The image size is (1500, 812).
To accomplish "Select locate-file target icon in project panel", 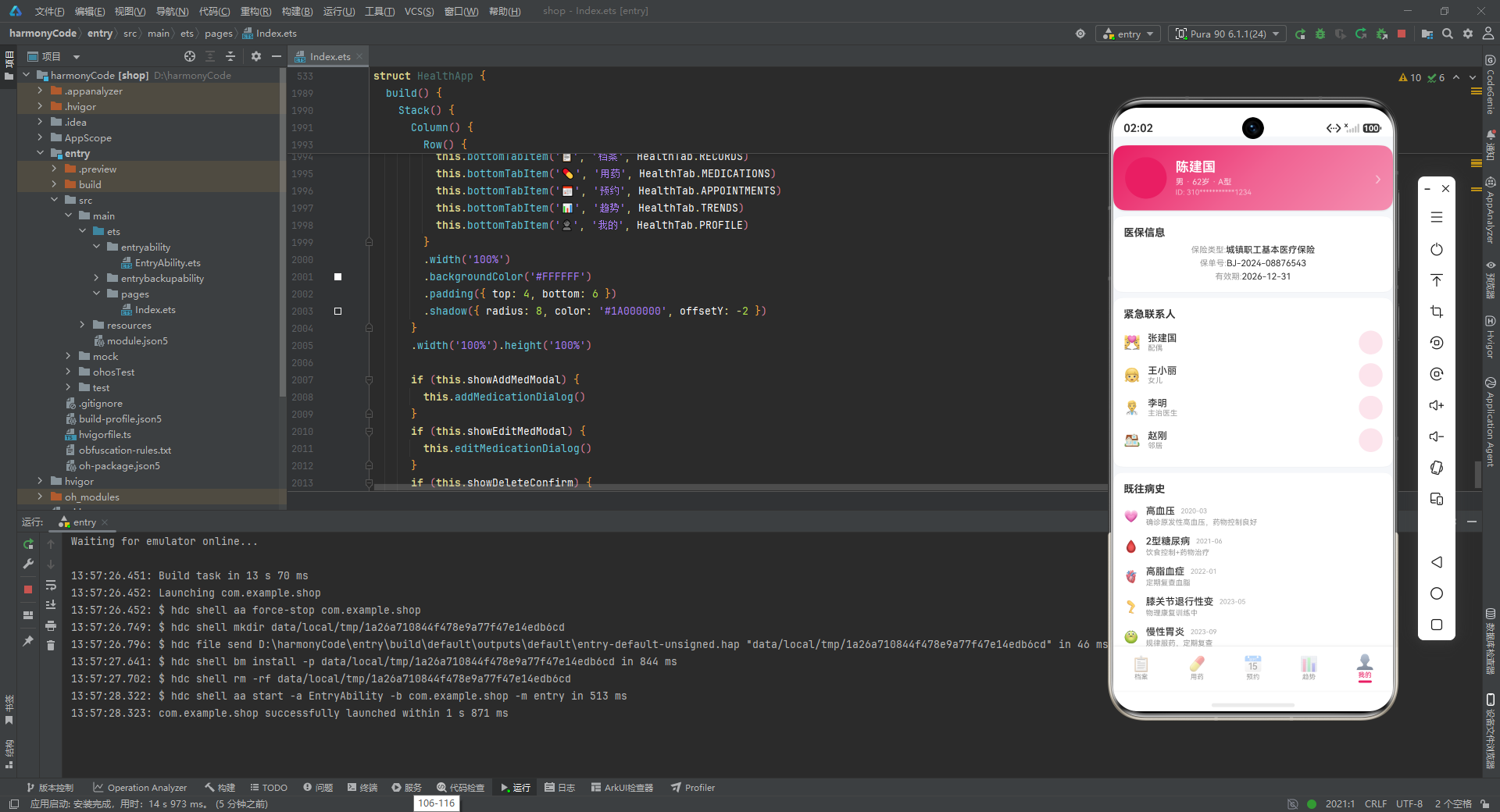I will tap(190, 56).
